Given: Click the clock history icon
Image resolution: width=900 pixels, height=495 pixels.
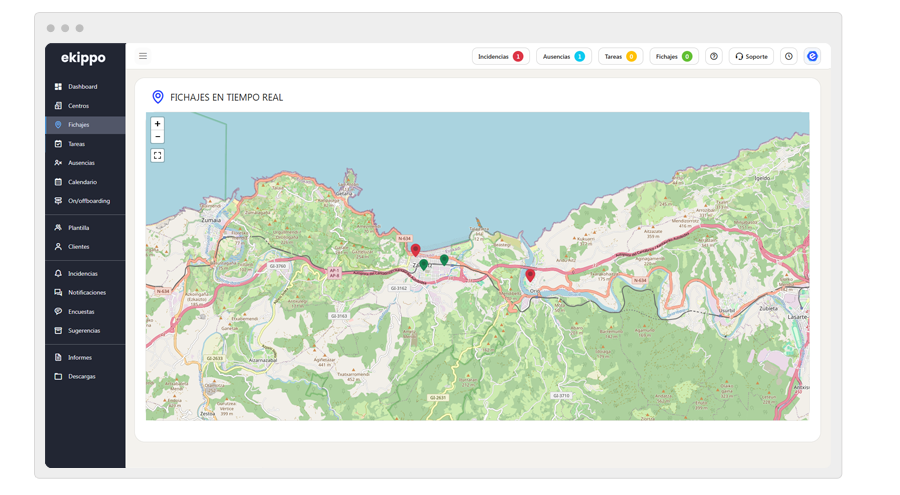Looking at the screenshot, I should [789, 57].
